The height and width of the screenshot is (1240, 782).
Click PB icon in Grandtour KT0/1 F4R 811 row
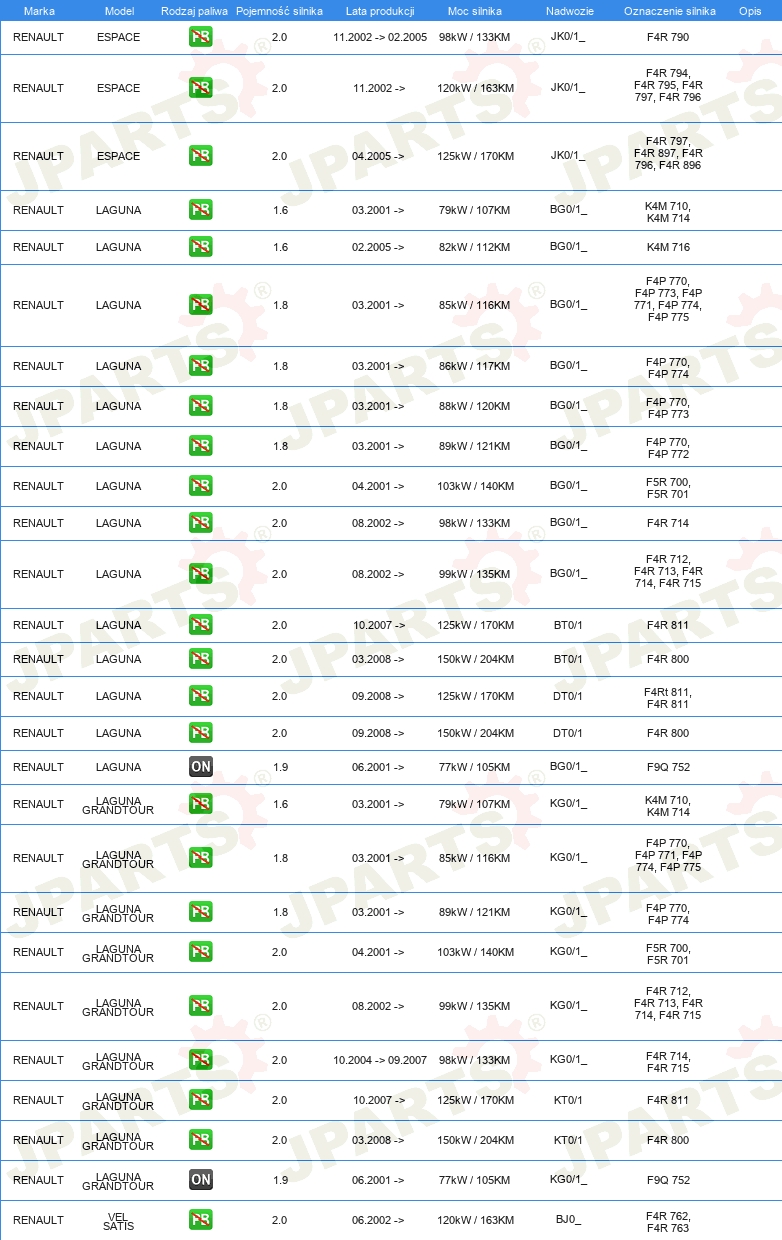pyautogui.click(x=201, y=1100)
